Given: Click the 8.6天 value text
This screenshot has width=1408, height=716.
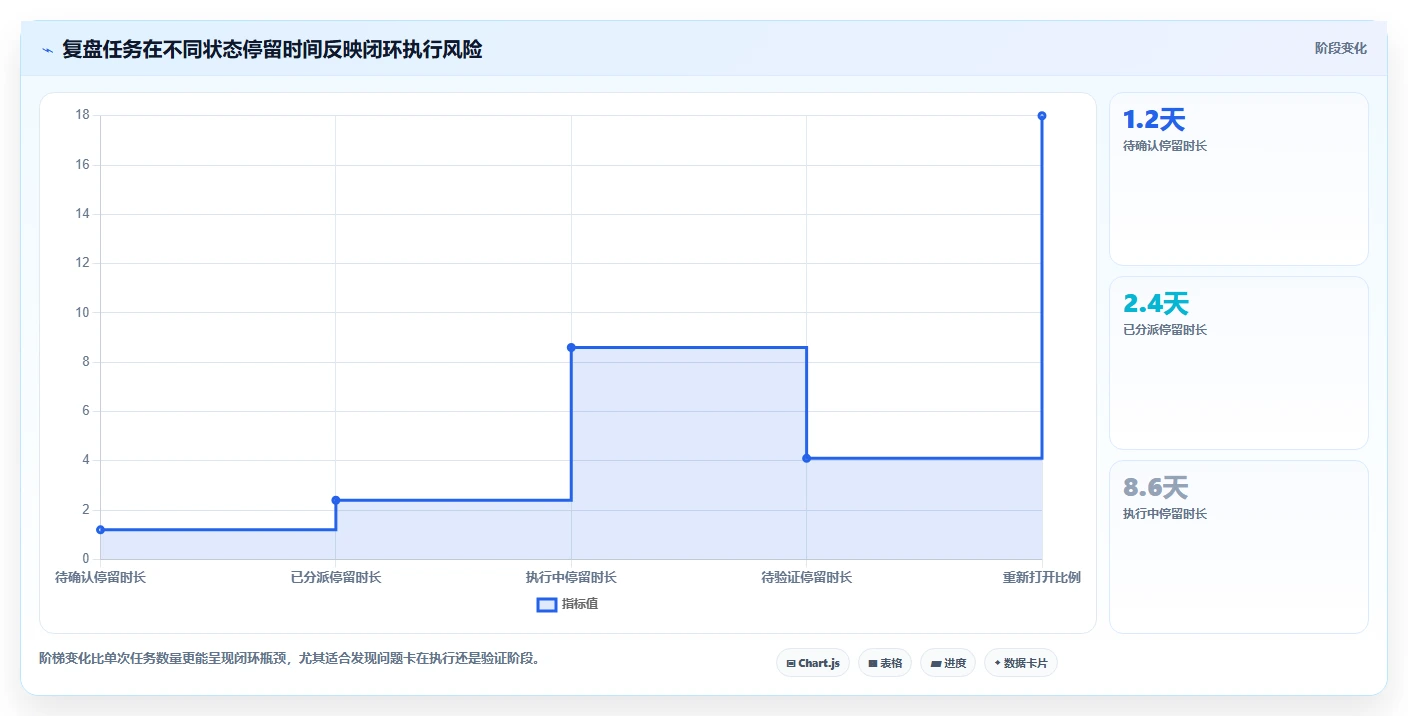Looking at the screenshot, I should 1155,488.
